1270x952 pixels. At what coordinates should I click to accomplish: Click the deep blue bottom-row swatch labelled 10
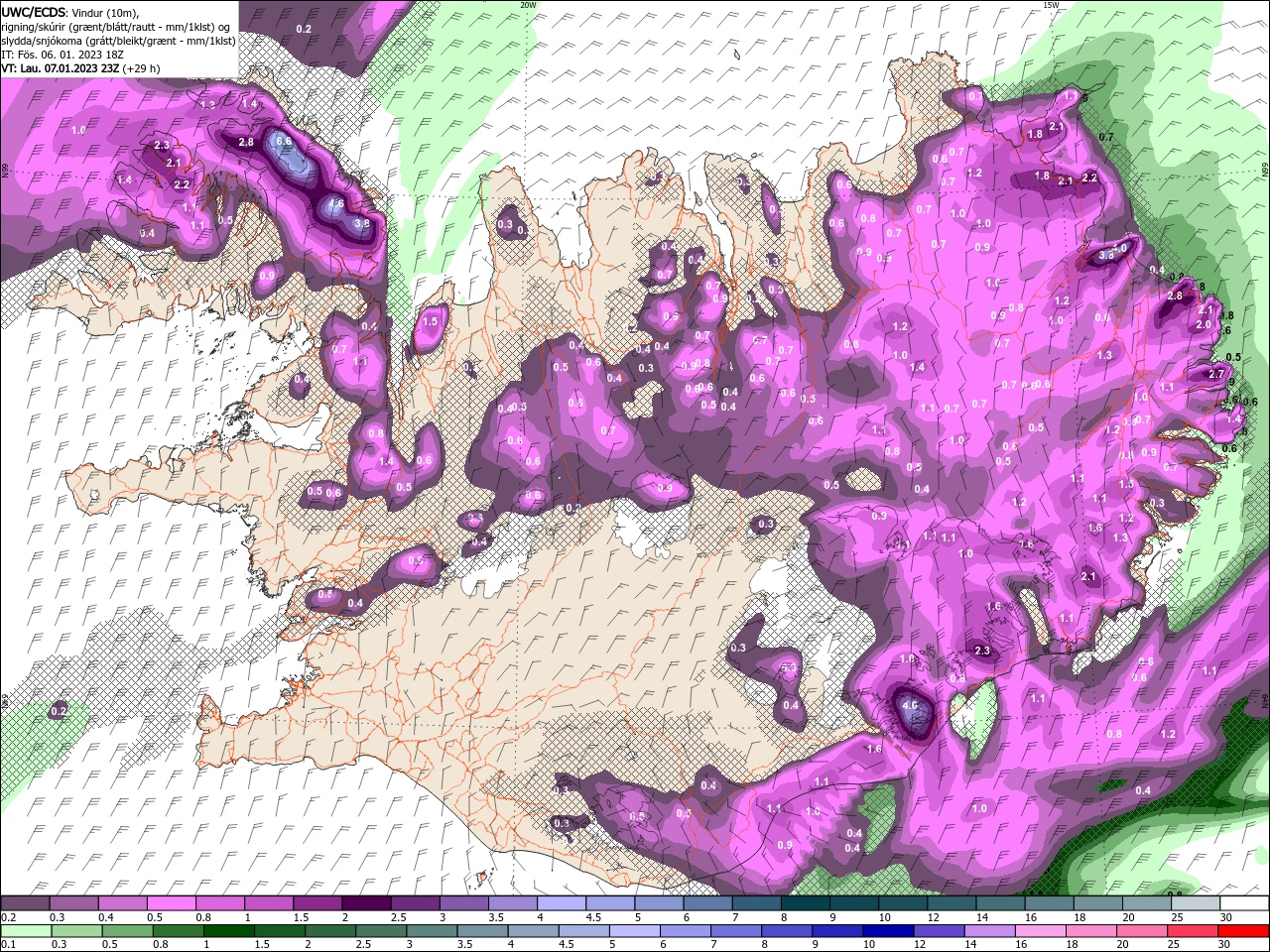tap(889, 931)
